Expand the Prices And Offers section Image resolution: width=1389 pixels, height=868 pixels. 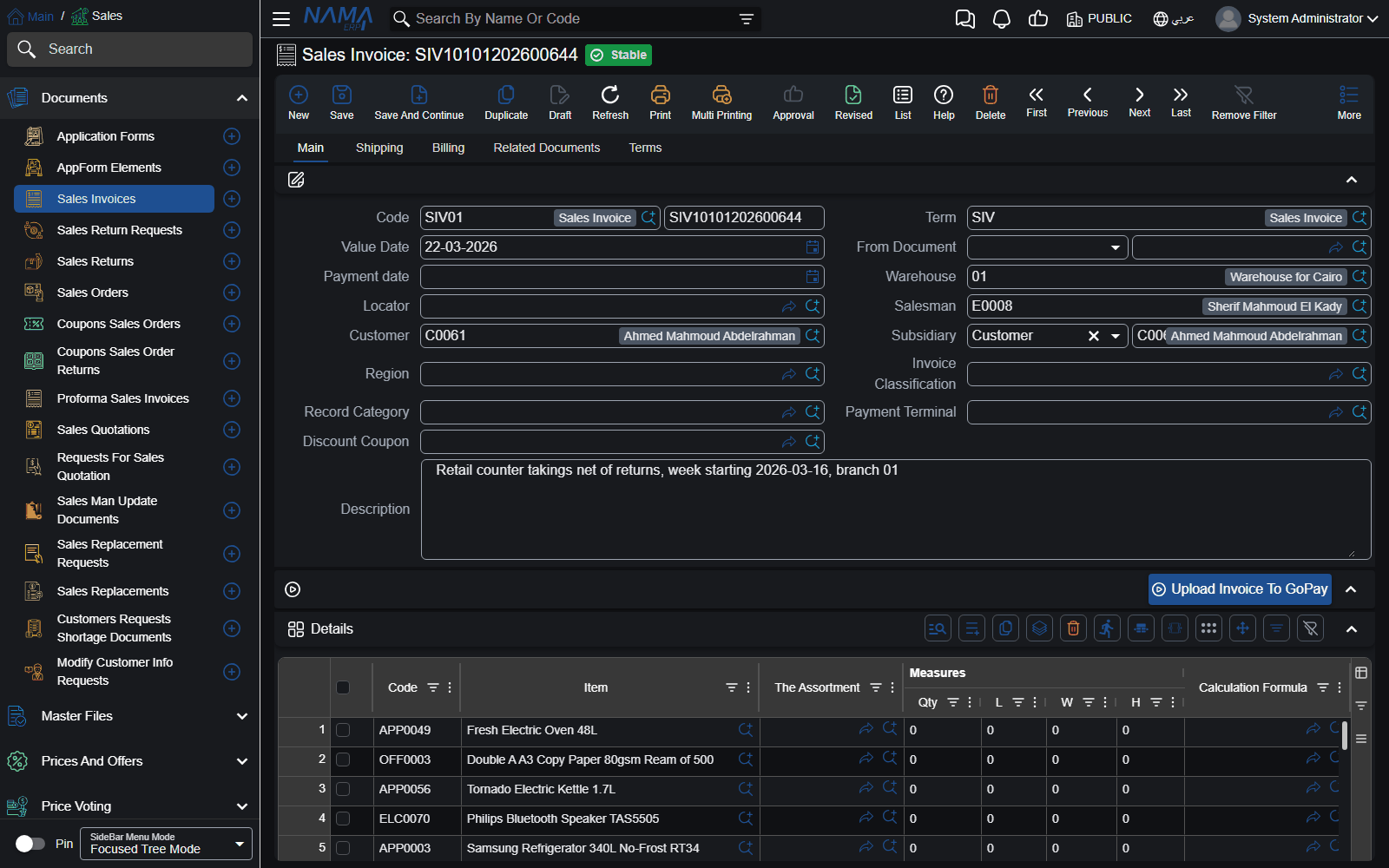pyautogui.click(x=128, y=761)
